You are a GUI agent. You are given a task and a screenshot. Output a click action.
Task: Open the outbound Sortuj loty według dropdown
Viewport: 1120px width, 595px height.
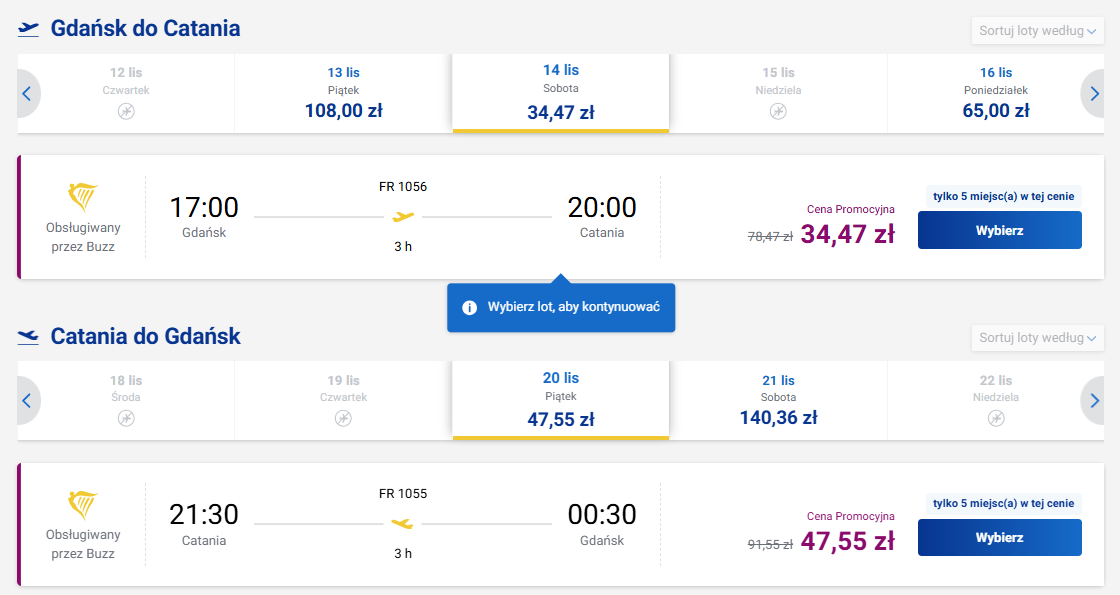[x=1037, y=31]
